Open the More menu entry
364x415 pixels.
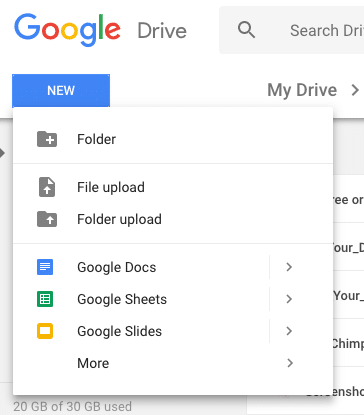173,363
